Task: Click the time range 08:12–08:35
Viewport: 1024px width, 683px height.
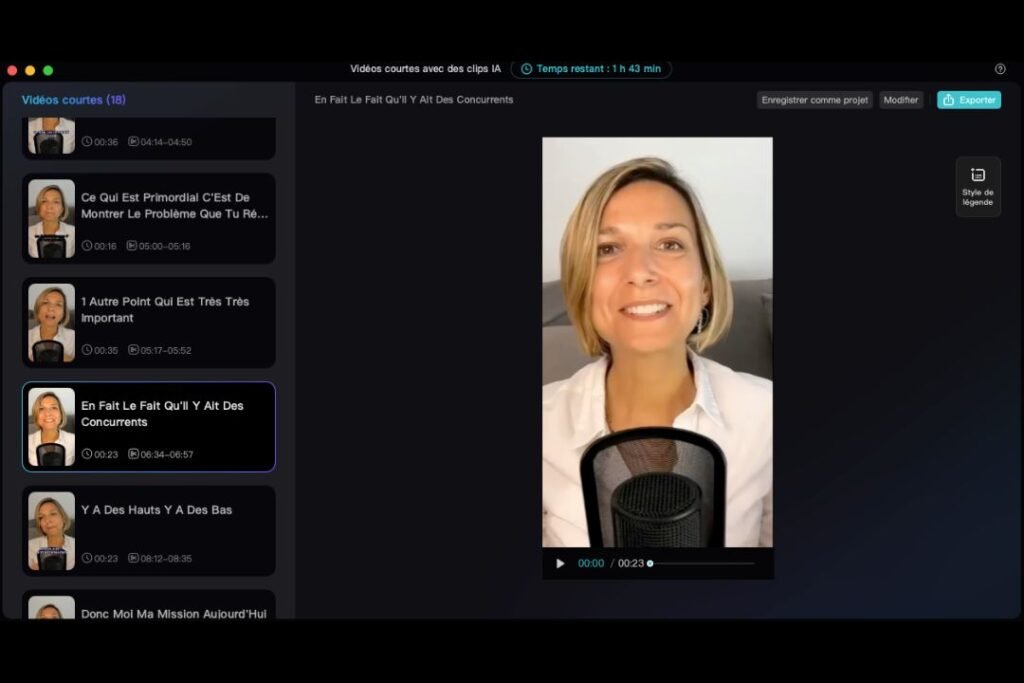Action: pyautogui.click(x=166, y=558)
